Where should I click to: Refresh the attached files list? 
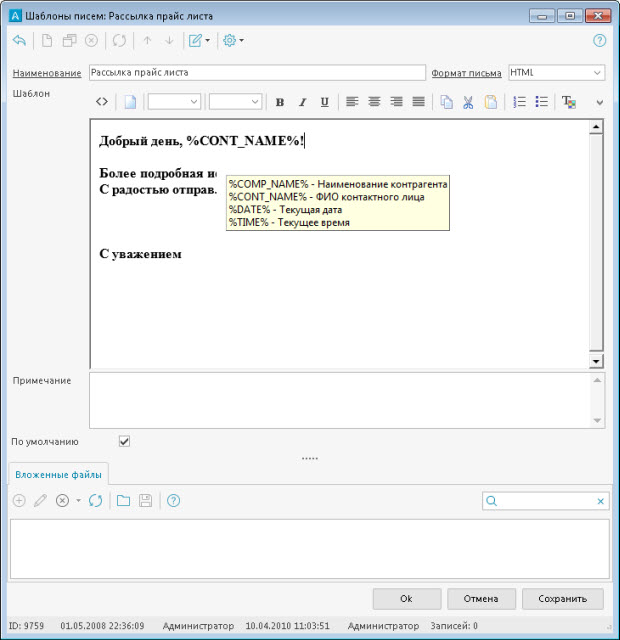(96, 500)
